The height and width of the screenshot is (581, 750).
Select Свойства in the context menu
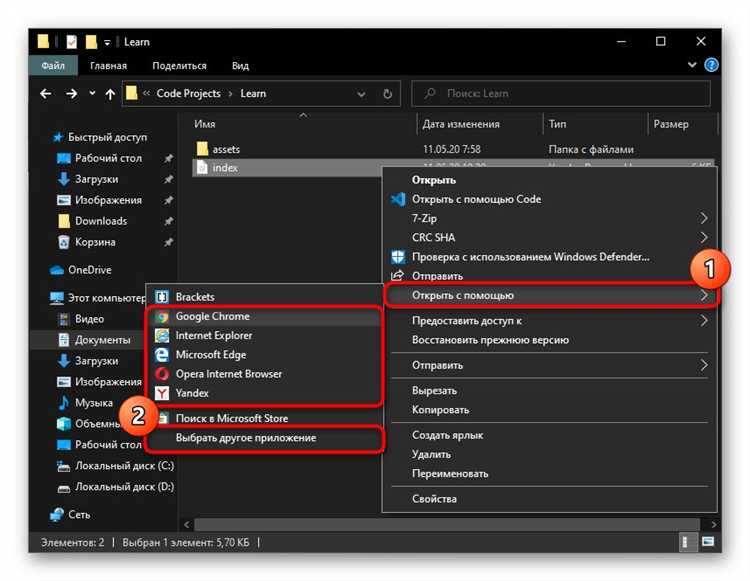pos(434,498)
